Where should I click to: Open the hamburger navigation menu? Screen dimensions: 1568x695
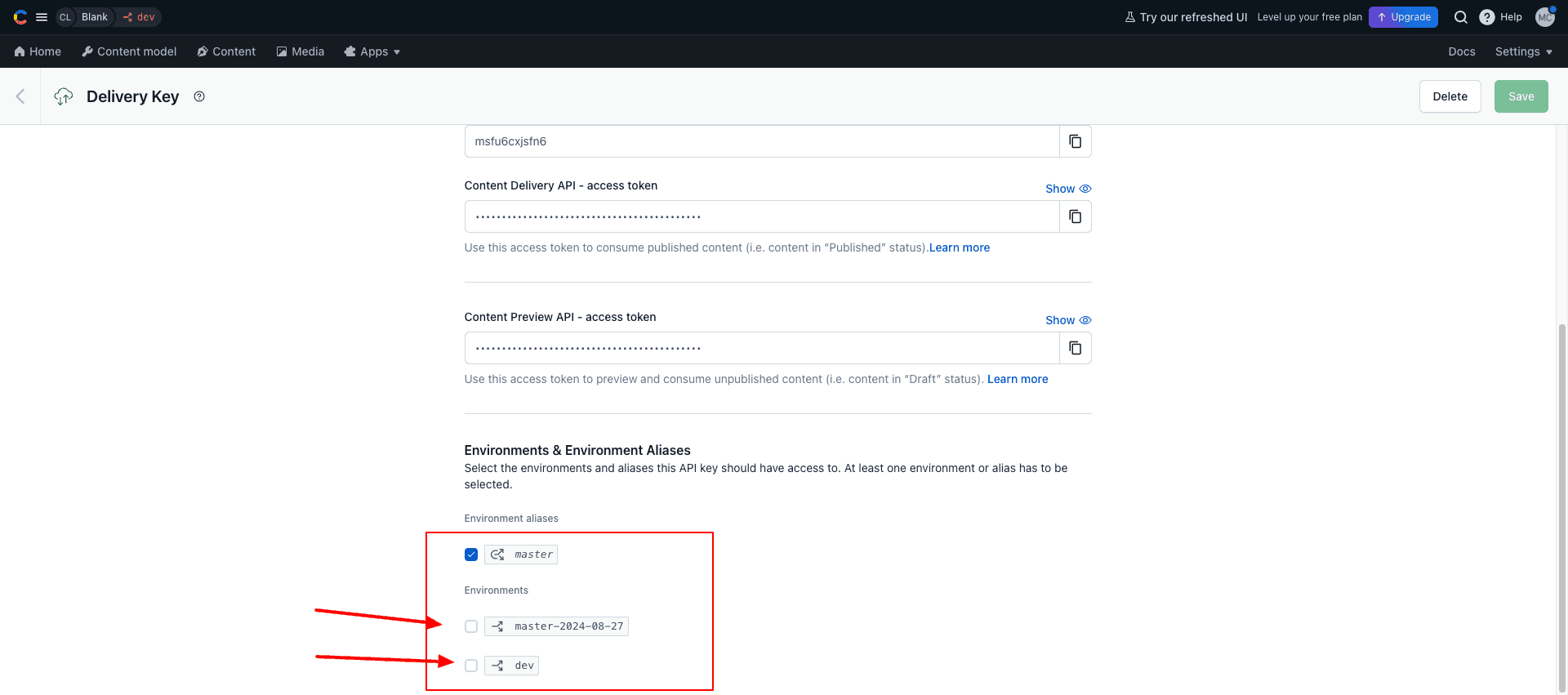tap(42, 17)
